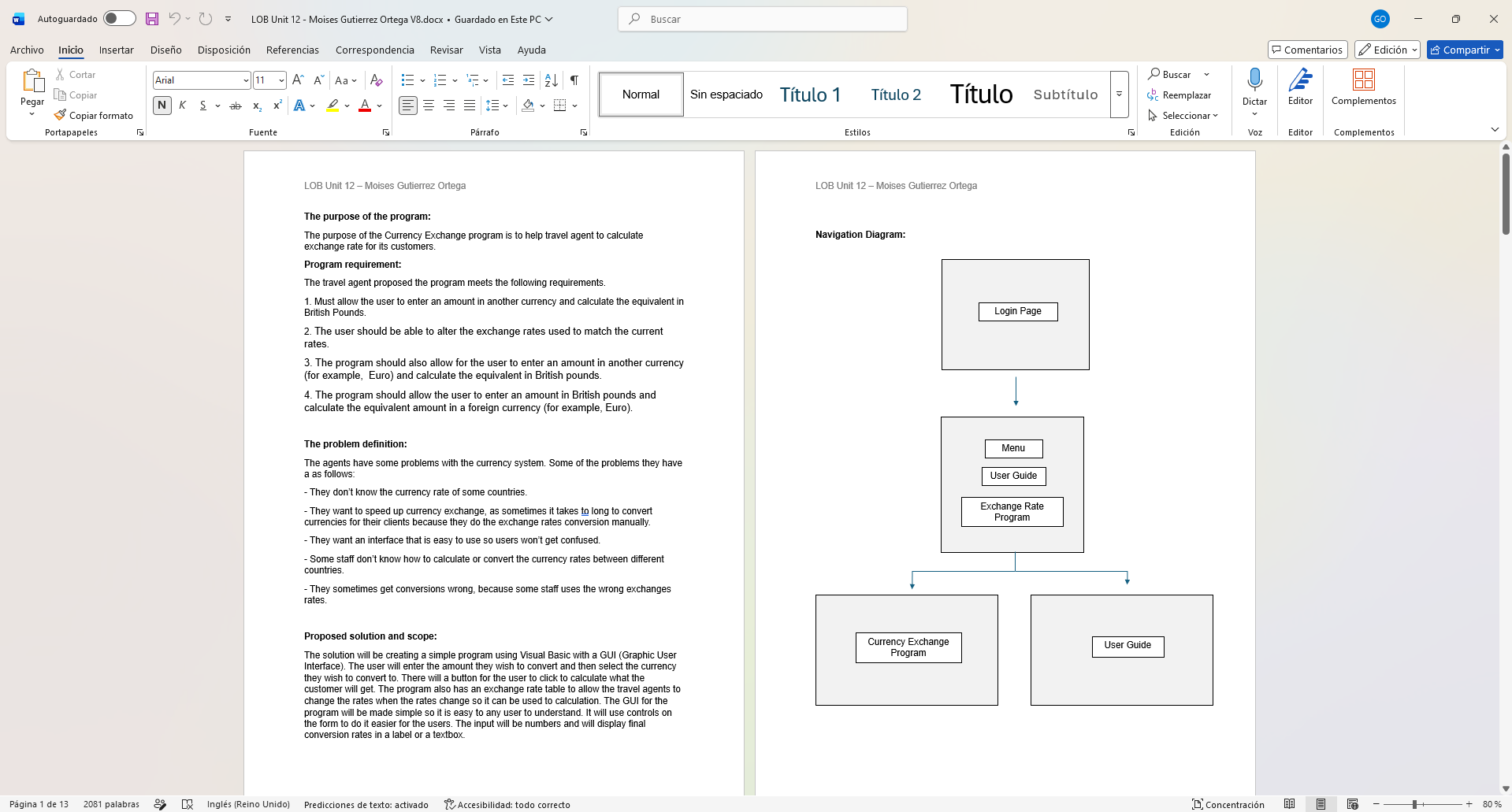Clear all formatting icon

pos(377,80)
